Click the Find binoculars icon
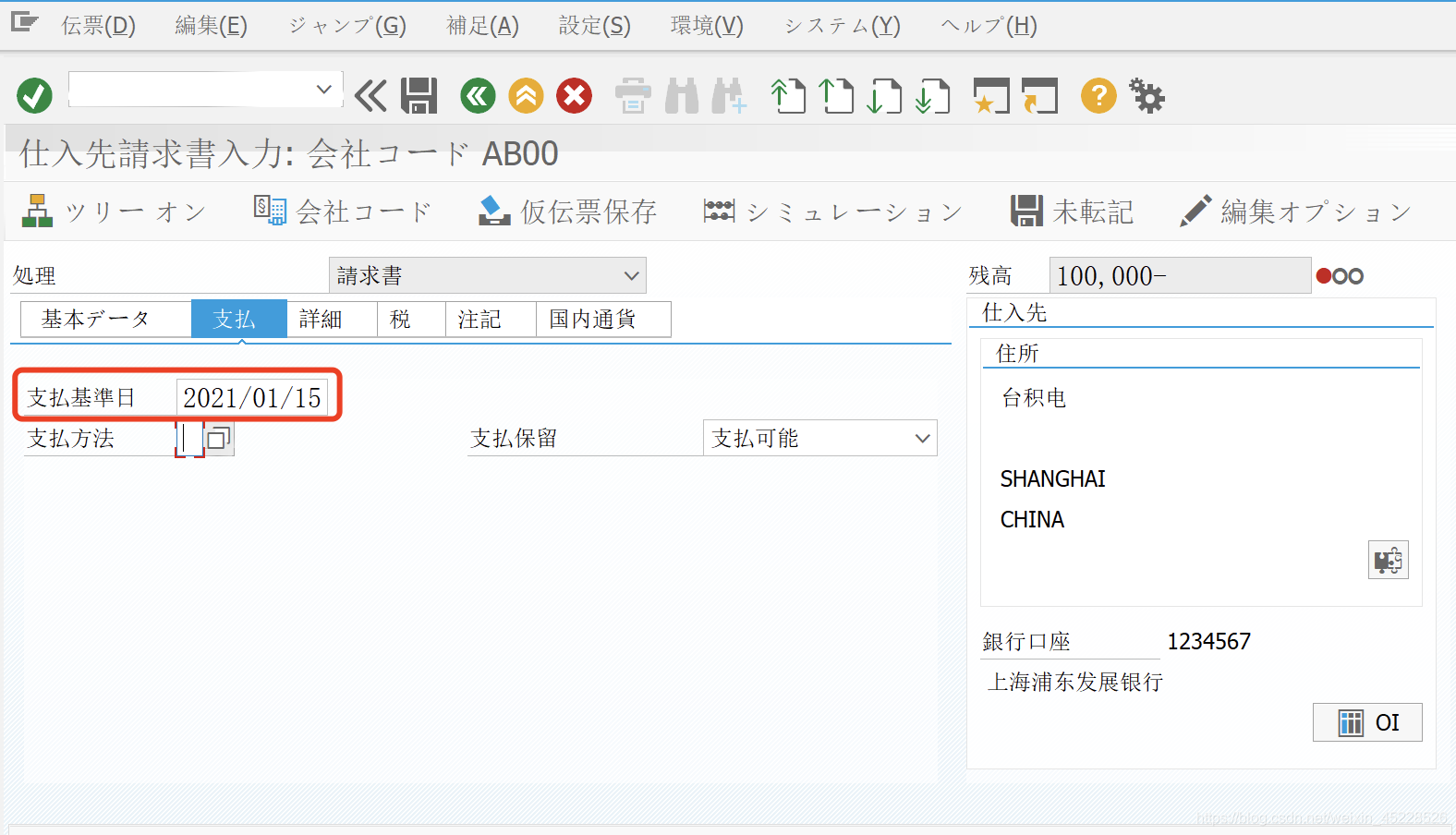This screenshot has width=1456, height=835. 682,95
